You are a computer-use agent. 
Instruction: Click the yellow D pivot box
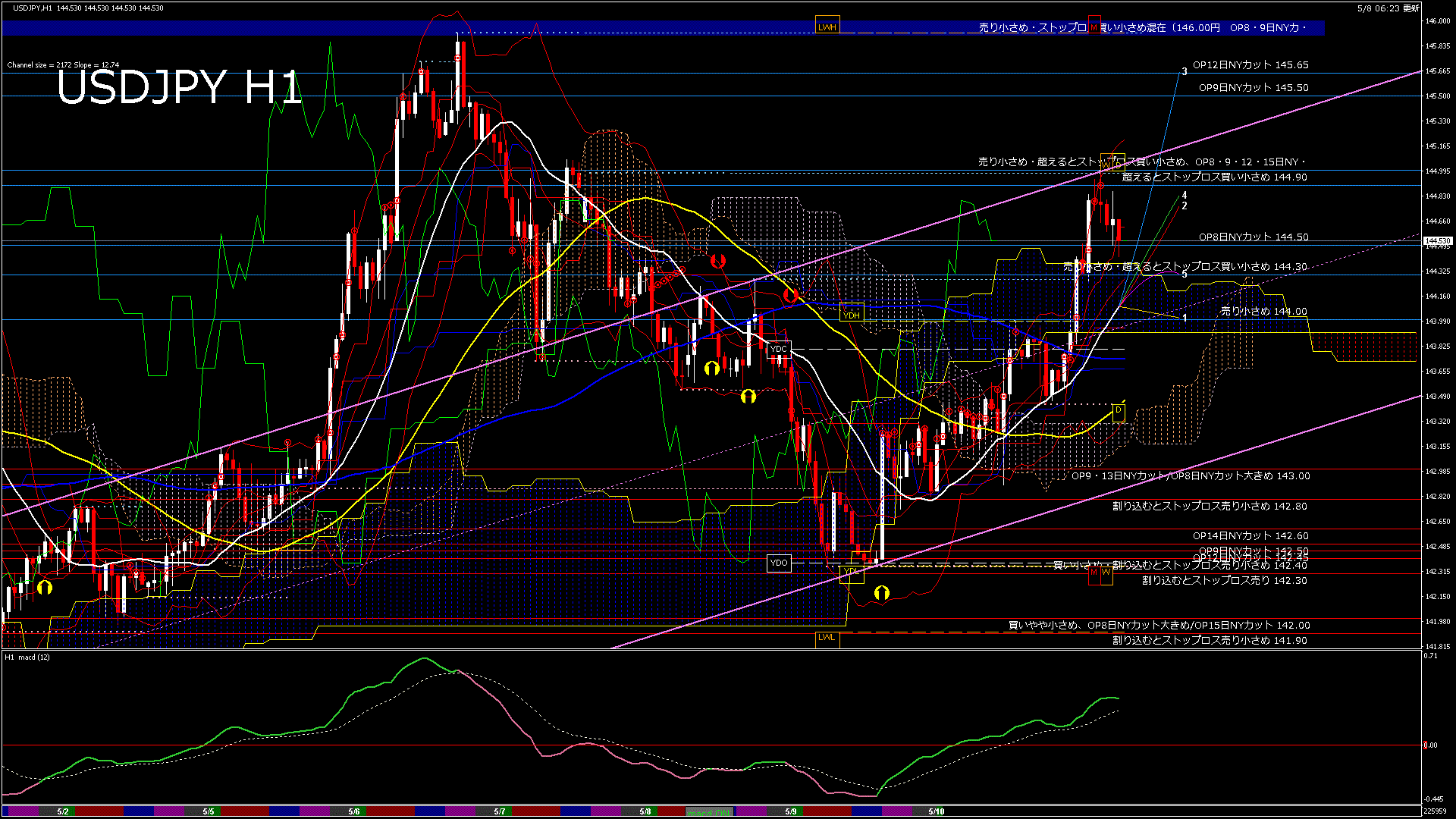1118,411
